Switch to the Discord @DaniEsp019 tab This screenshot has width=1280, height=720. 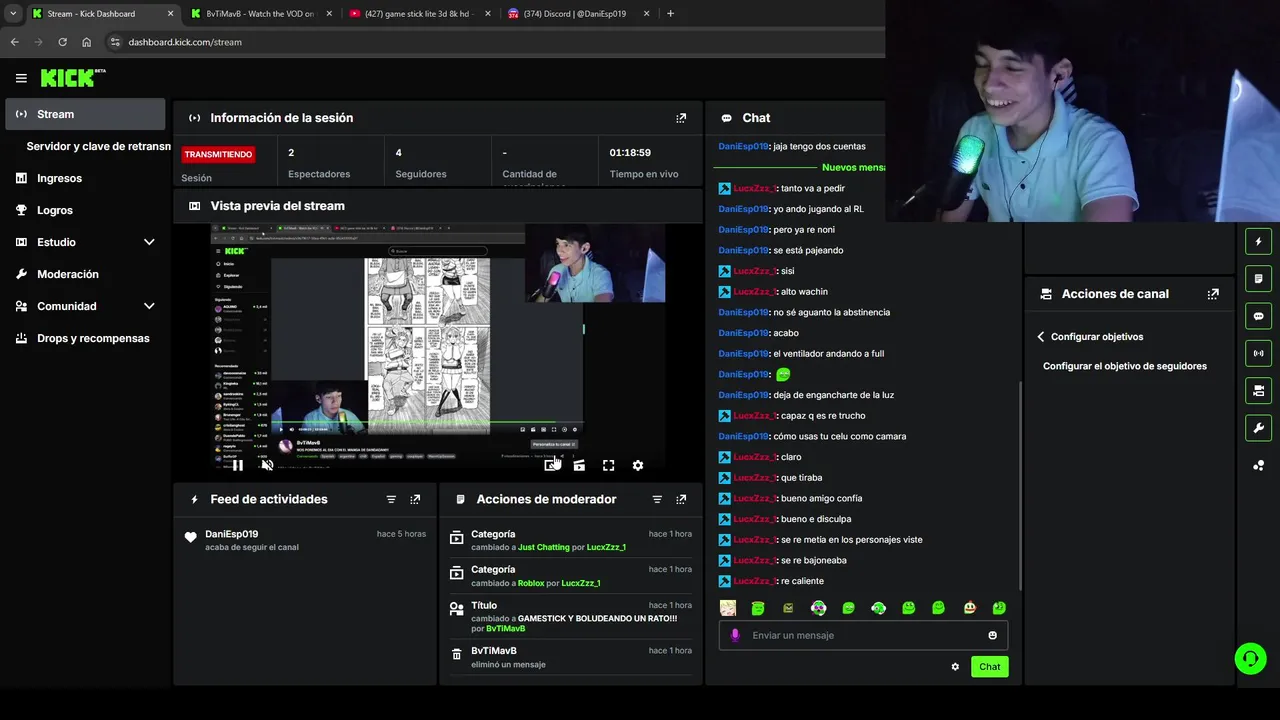click(x=580, y=14)
